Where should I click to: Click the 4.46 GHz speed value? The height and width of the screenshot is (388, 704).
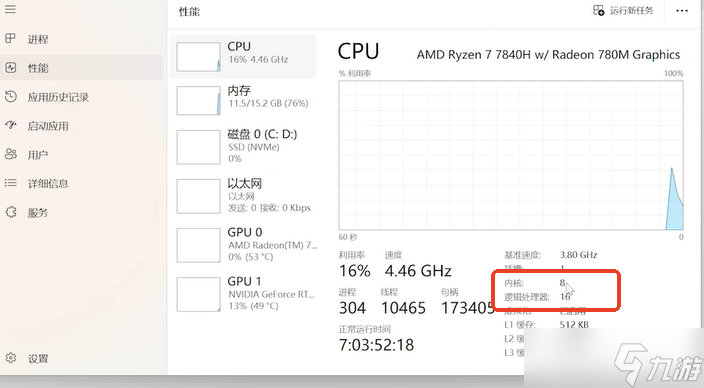pos(418,271)
